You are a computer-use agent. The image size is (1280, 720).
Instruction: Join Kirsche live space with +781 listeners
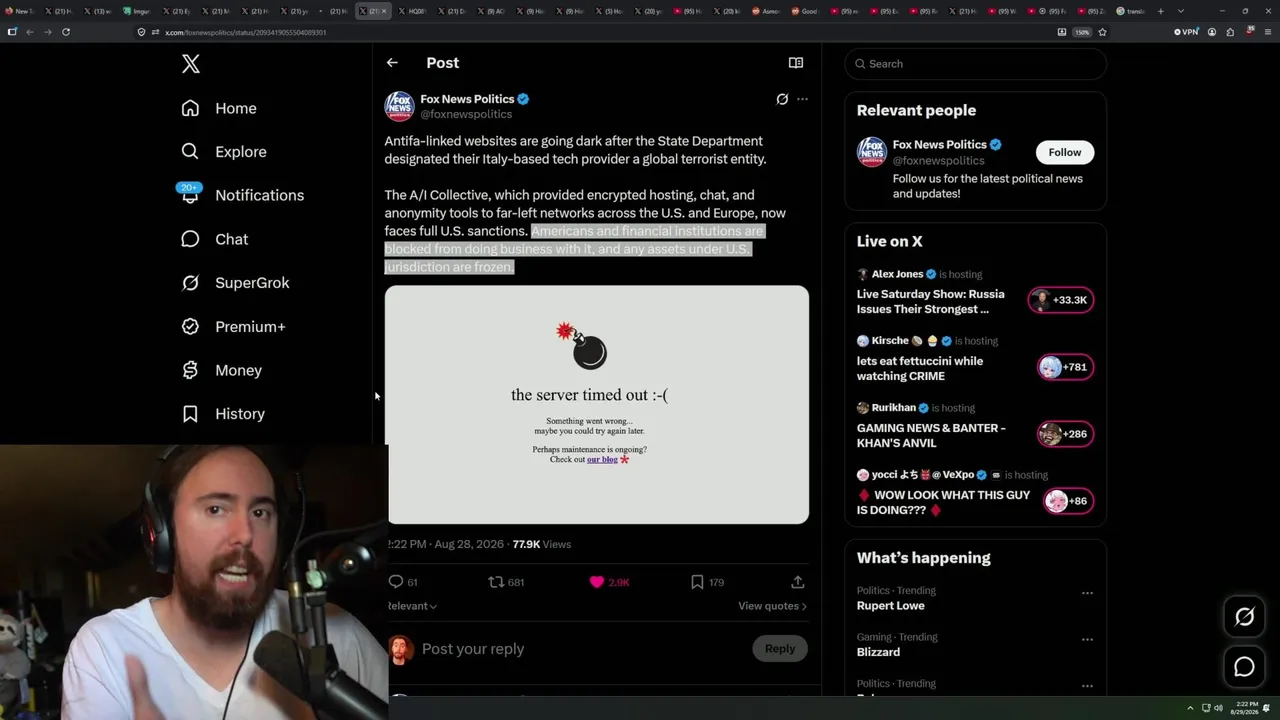click(1066, 367)
